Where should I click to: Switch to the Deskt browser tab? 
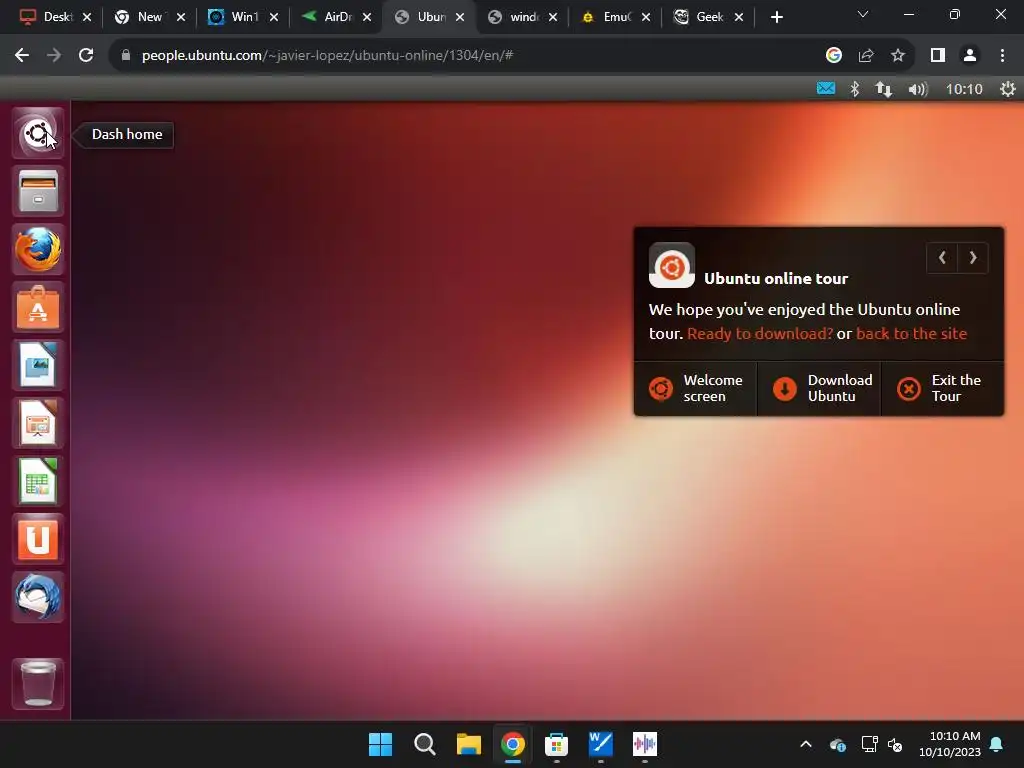click(x=57, y=17)
